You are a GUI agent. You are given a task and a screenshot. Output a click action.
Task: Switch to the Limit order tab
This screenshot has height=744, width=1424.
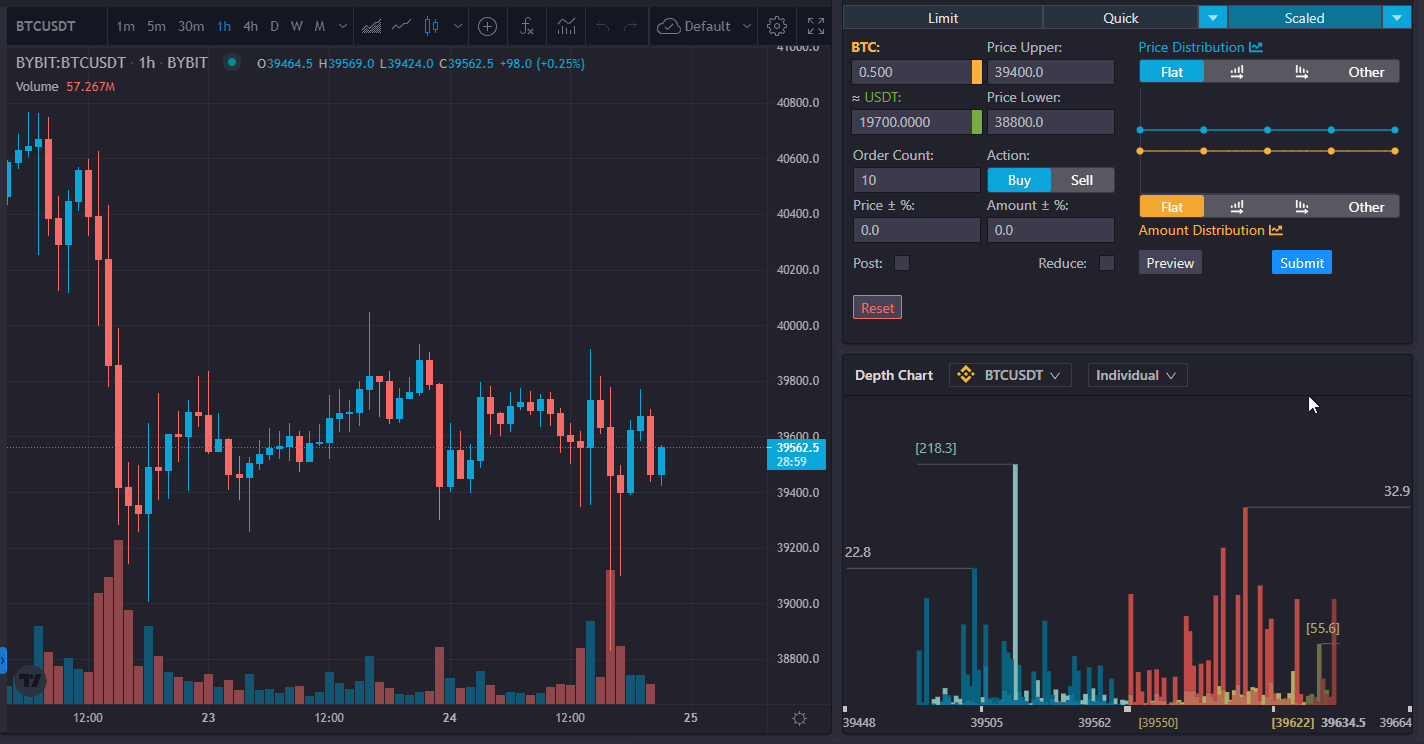pos(943,17)
